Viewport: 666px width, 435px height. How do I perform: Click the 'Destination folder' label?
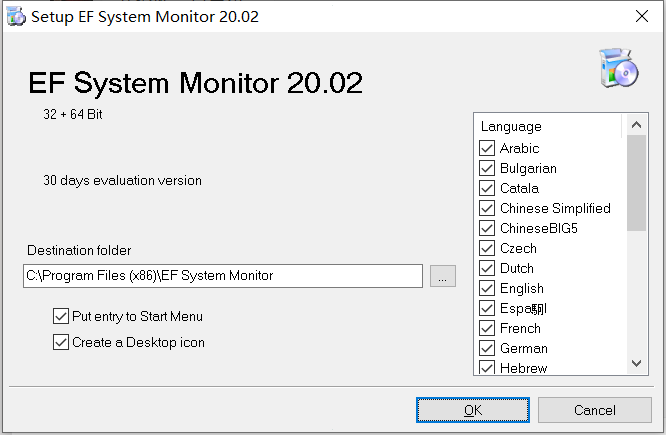[x=79, y=250]
